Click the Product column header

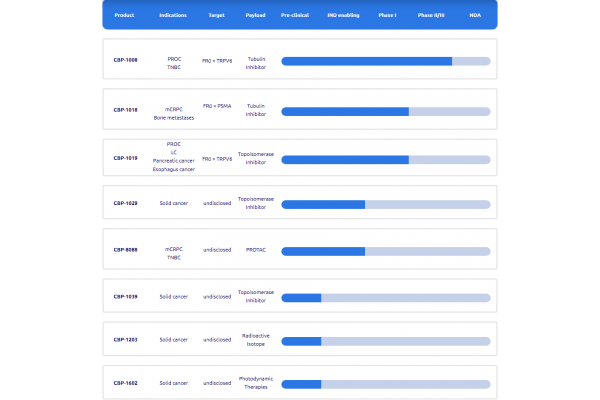coord(125,15)
